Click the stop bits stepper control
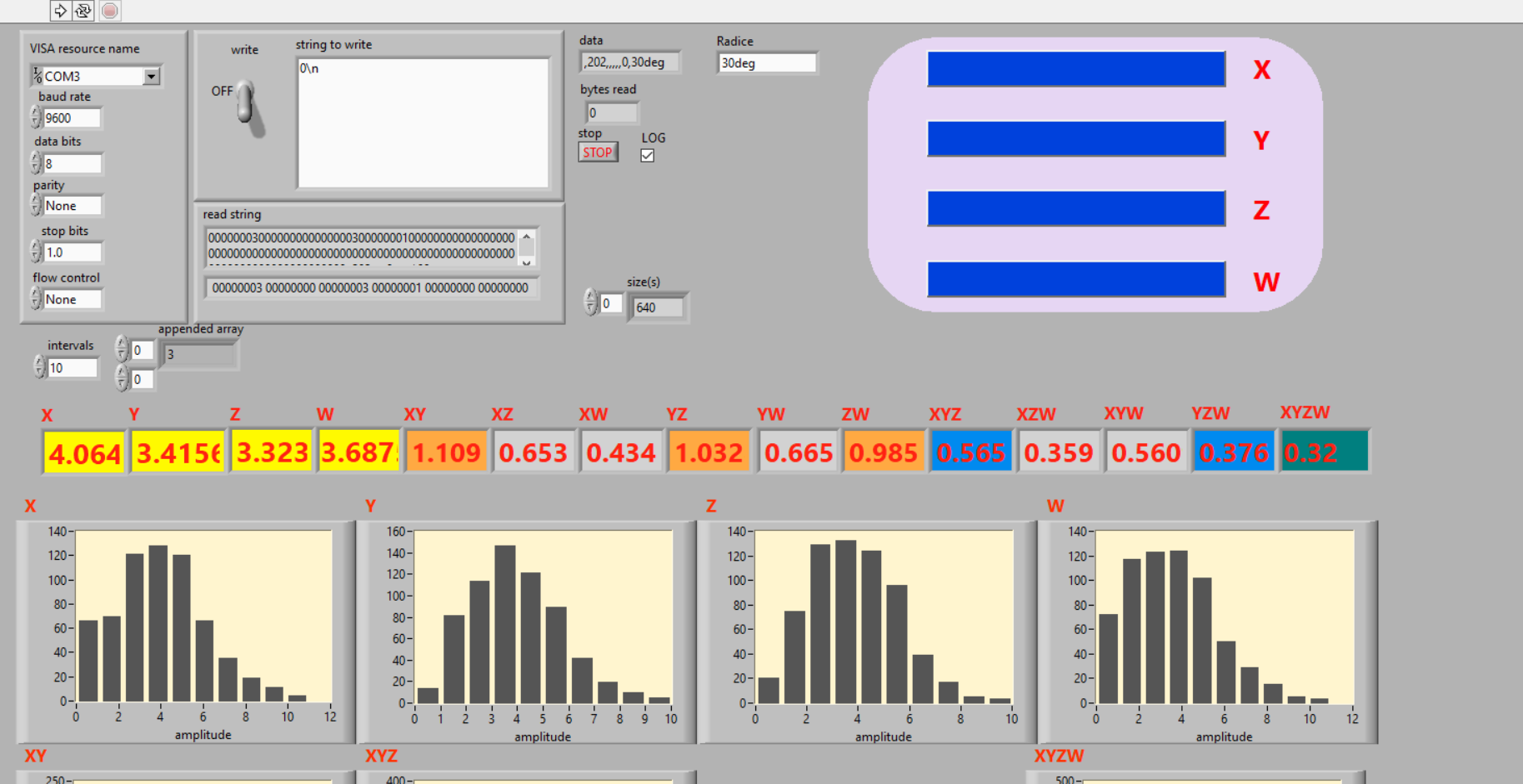The image size is (1523, 784). (36, 252)
